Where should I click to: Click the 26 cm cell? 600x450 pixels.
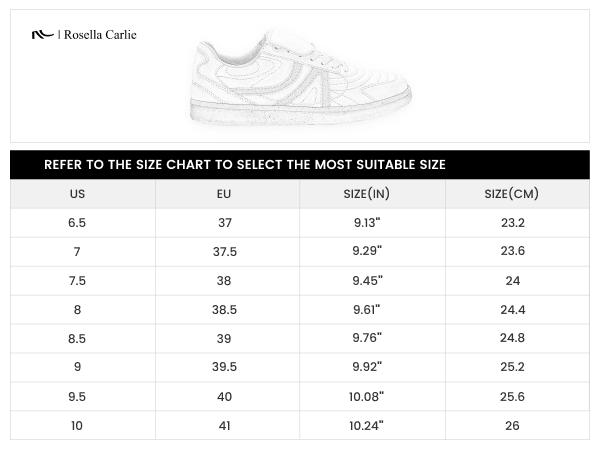pos(512,426)
